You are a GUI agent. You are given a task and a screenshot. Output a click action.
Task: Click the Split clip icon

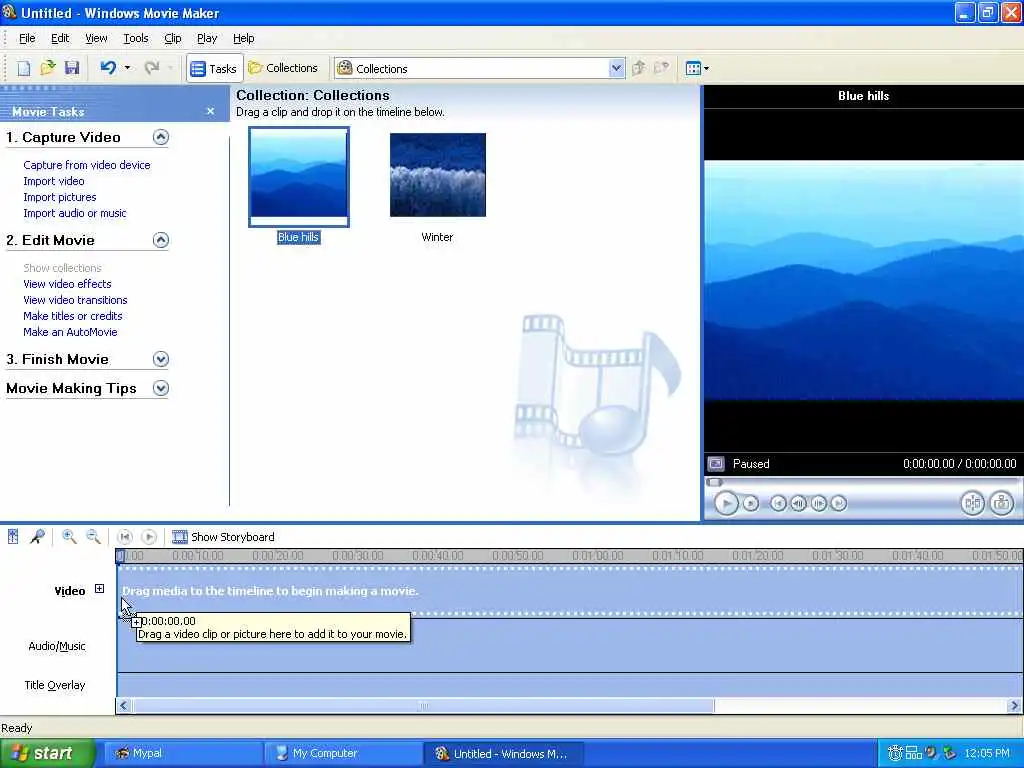972,504
